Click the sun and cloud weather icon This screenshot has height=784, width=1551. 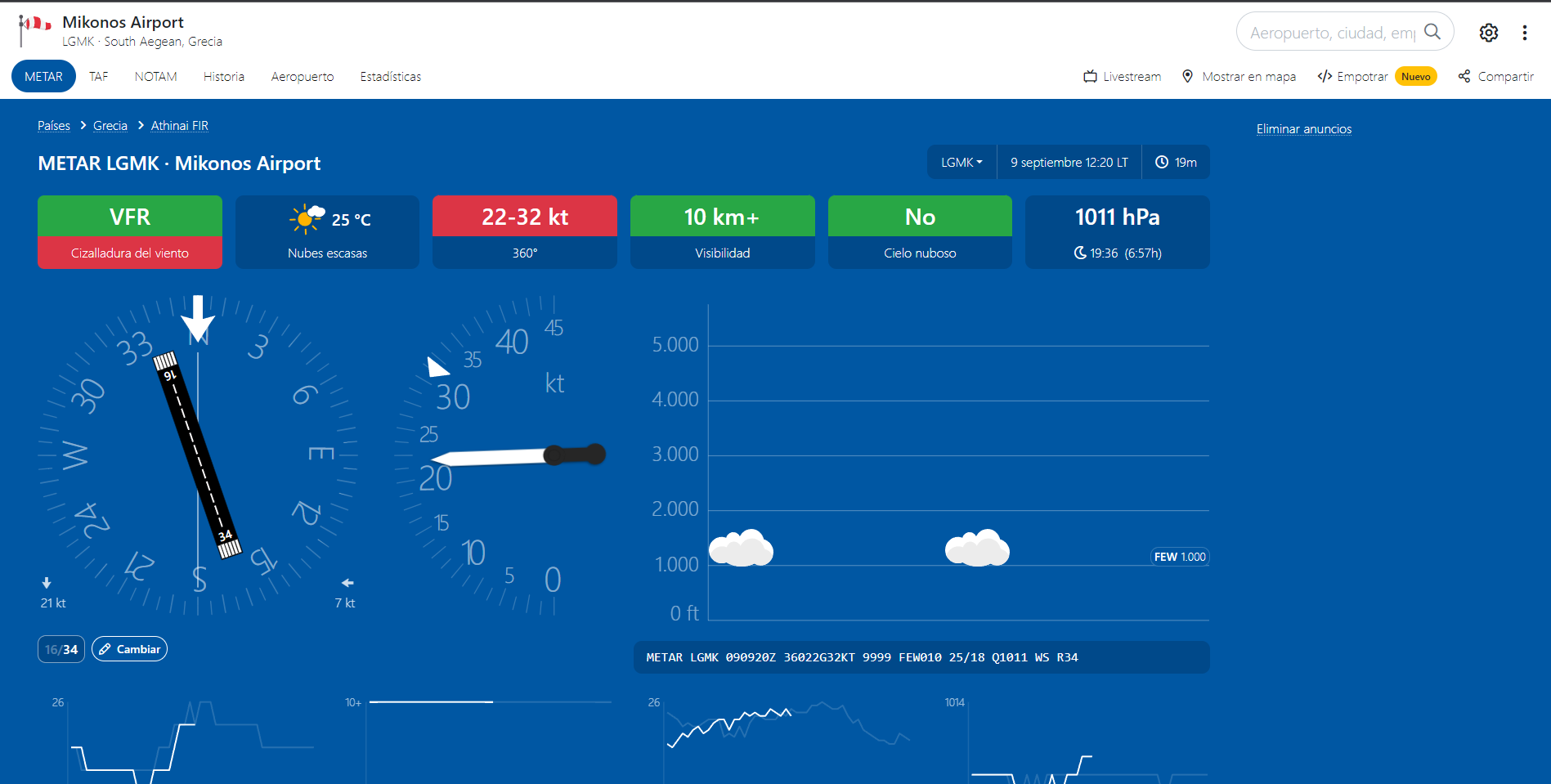point(307,218)
